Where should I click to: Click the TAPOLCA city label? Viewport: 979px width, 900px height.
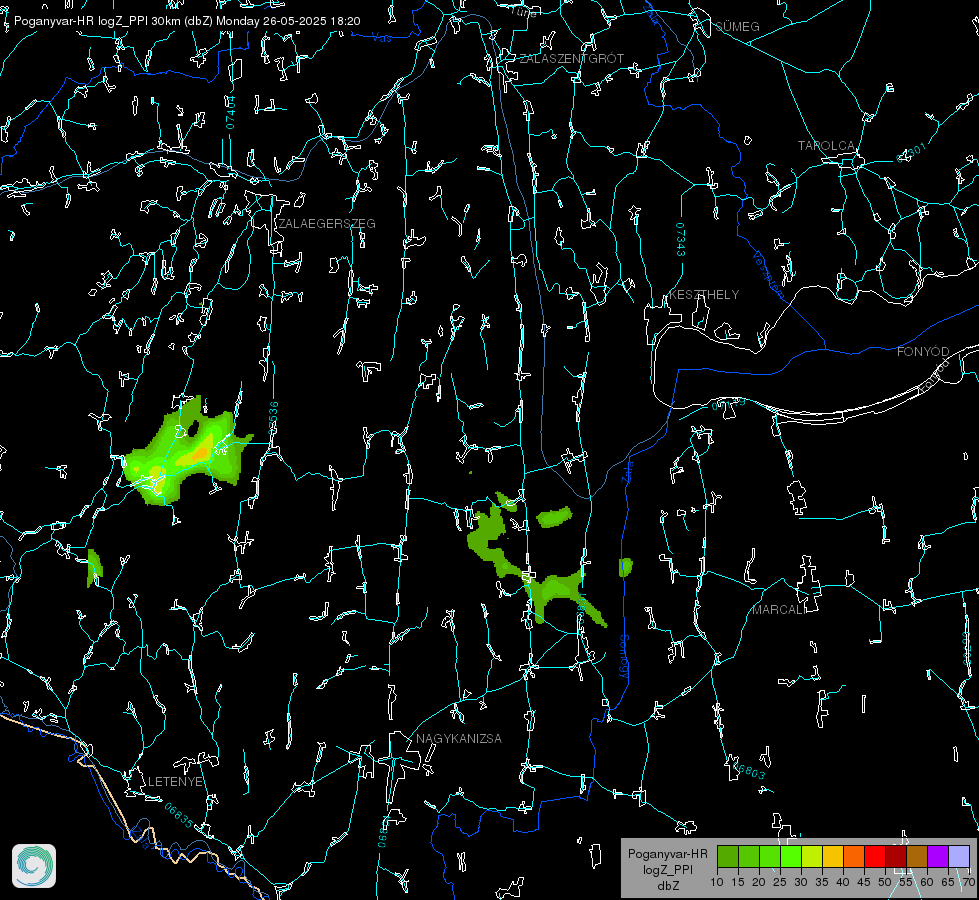826,146
